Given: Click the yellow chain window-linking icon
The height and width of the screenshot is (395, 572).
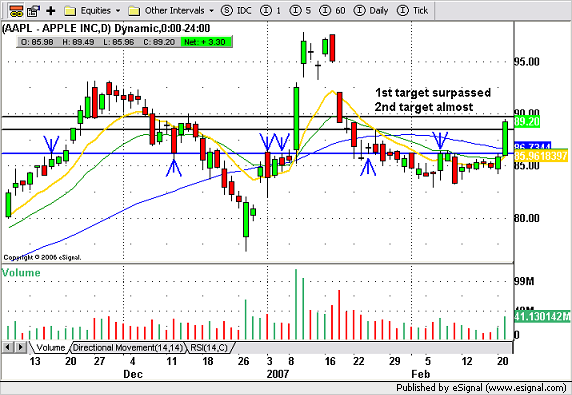Looking at the screenshot, I should (x=16, y=11).
